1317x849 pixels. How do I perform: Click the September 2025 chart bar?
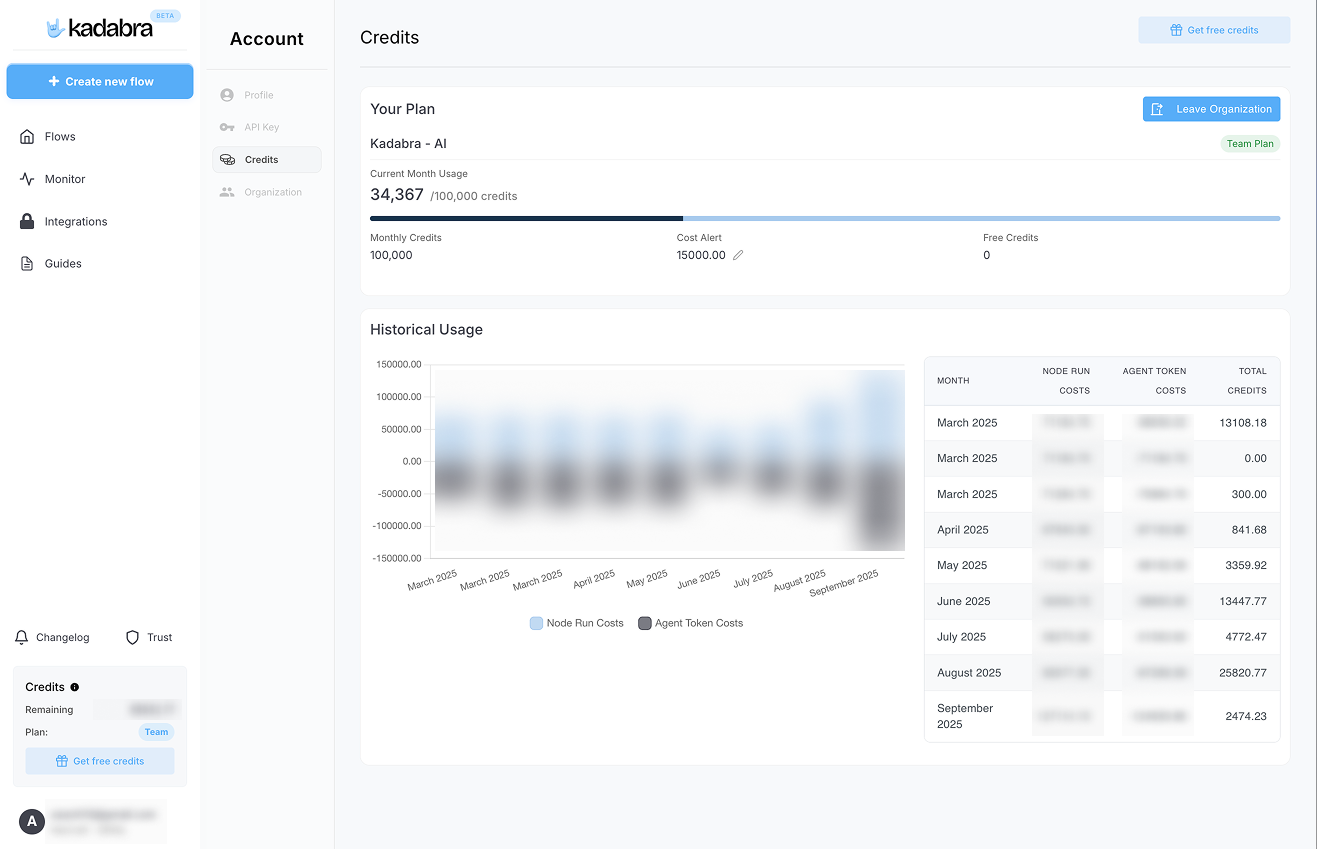pos(880,460)
